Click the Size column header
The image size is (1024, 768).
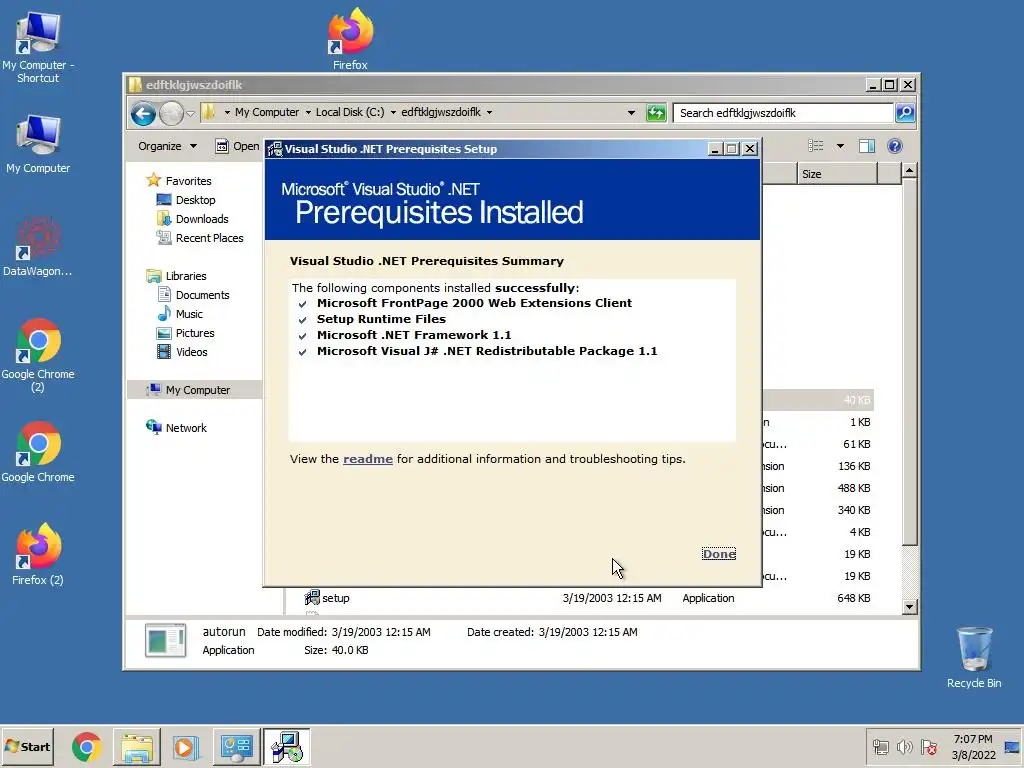(x=837, y=174)
